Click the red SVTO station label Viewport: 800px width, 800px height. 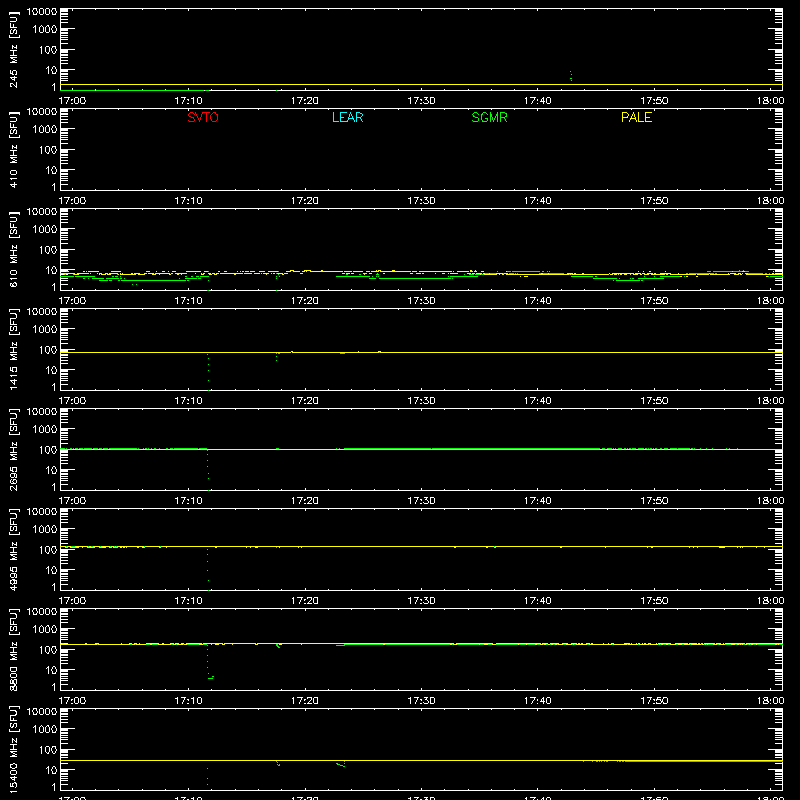203,117
